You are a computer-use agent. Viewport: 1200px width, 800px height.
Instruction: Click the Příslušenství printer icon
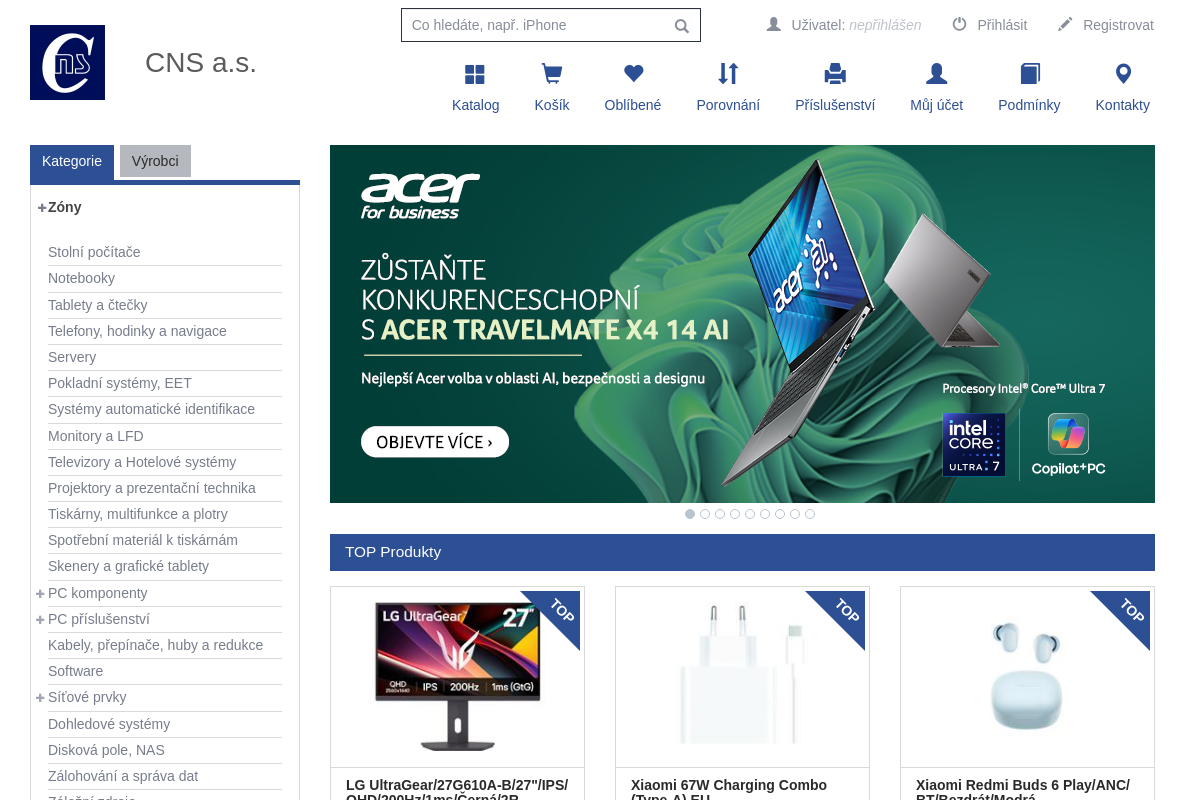point(835,74)
